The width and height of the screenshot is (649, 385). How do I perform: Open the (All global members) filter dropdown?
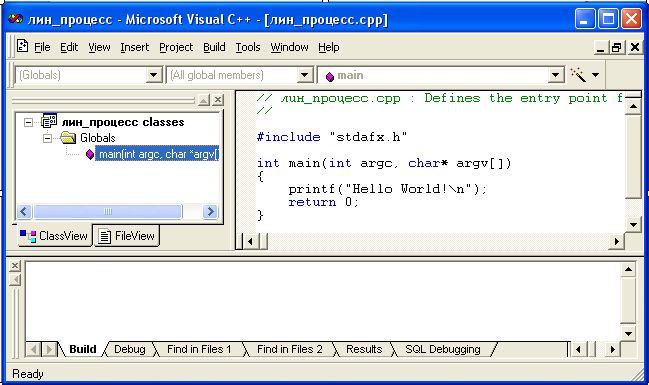click(x=305, y=75)
